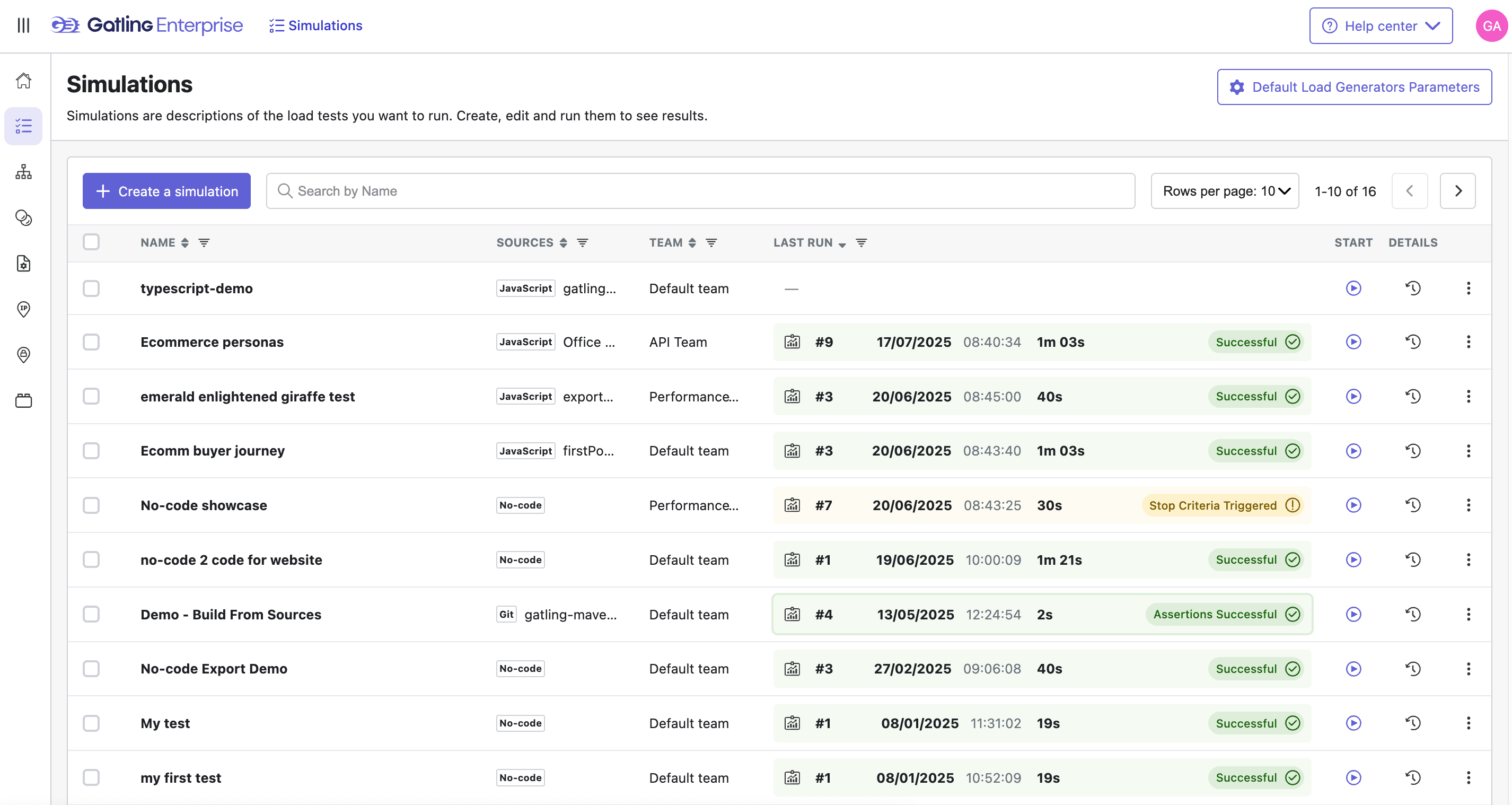Open more options for Ecomm buyer journey
The height and width of the screenshot is (805, 1512).
point(1469,450)
